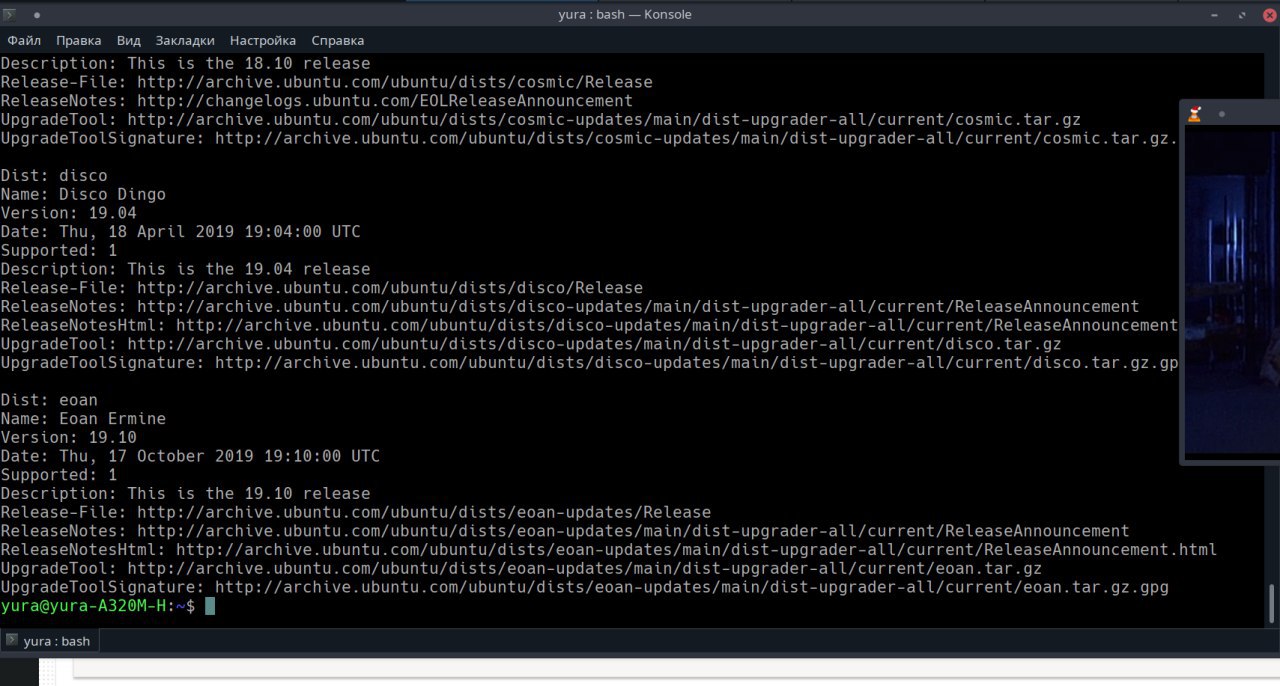Click the VLC video preview area
This screenshot has height=686, width=1280.
[x=1232, y=292]
